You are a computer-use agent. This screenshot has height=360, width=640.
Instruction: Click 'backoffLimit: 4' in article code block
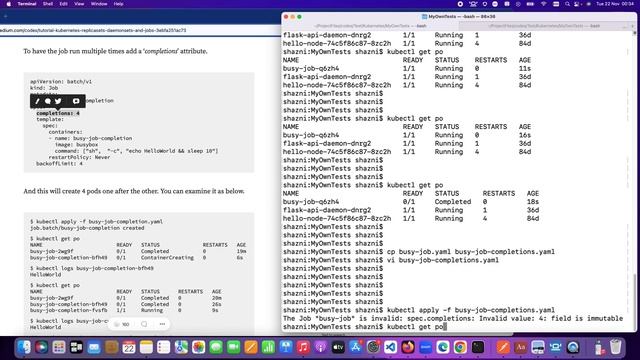(59, 164)
